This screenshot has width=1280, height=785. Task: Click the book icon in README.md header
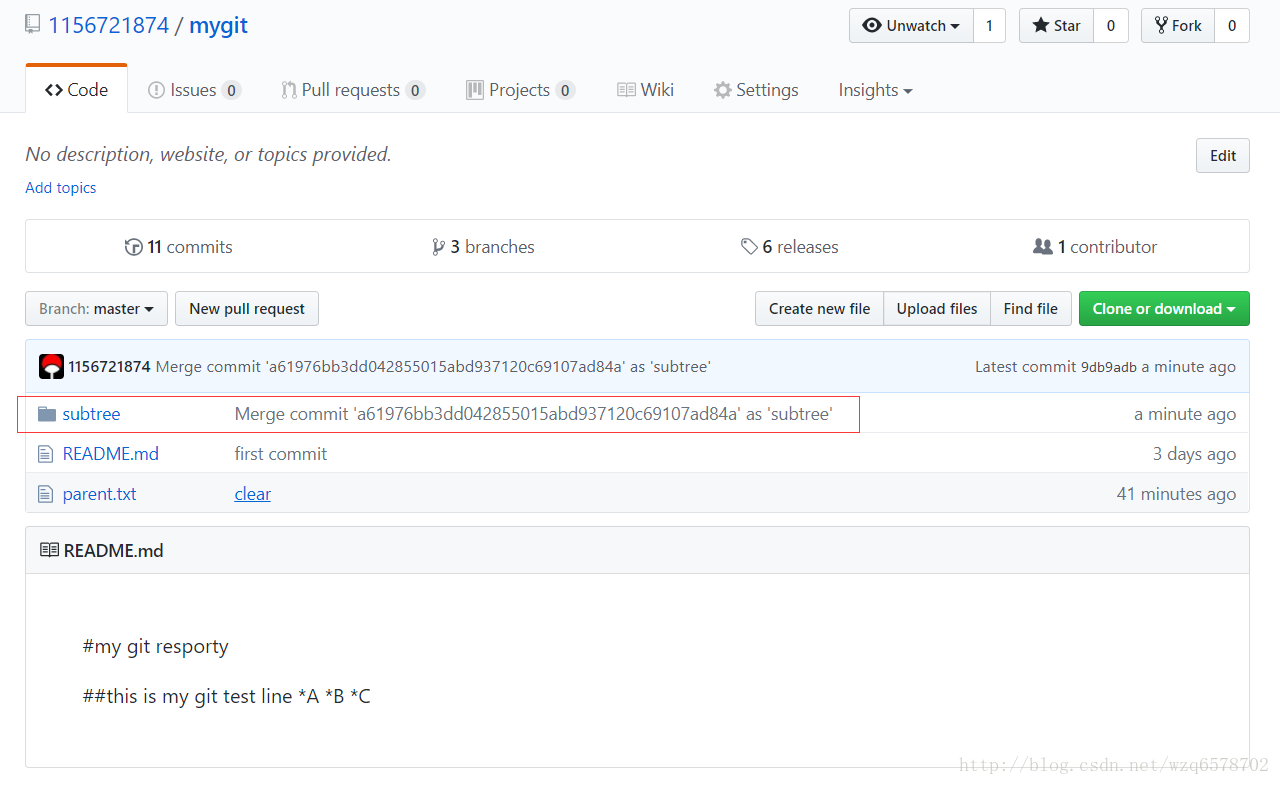coord(49,550)
